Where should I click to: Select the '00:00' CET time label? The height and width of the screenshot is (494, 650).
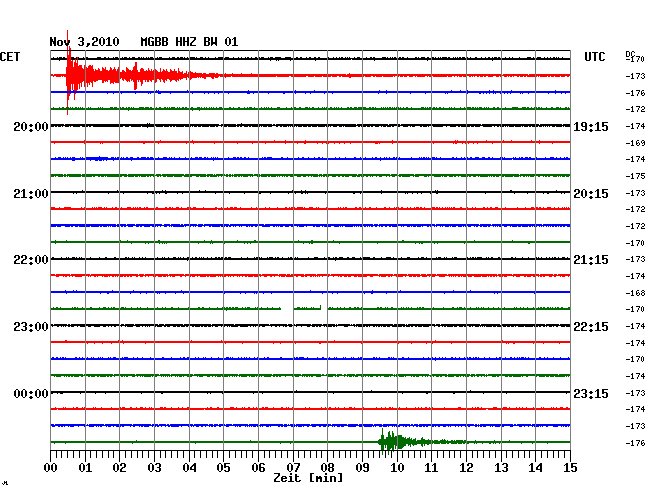31,393
